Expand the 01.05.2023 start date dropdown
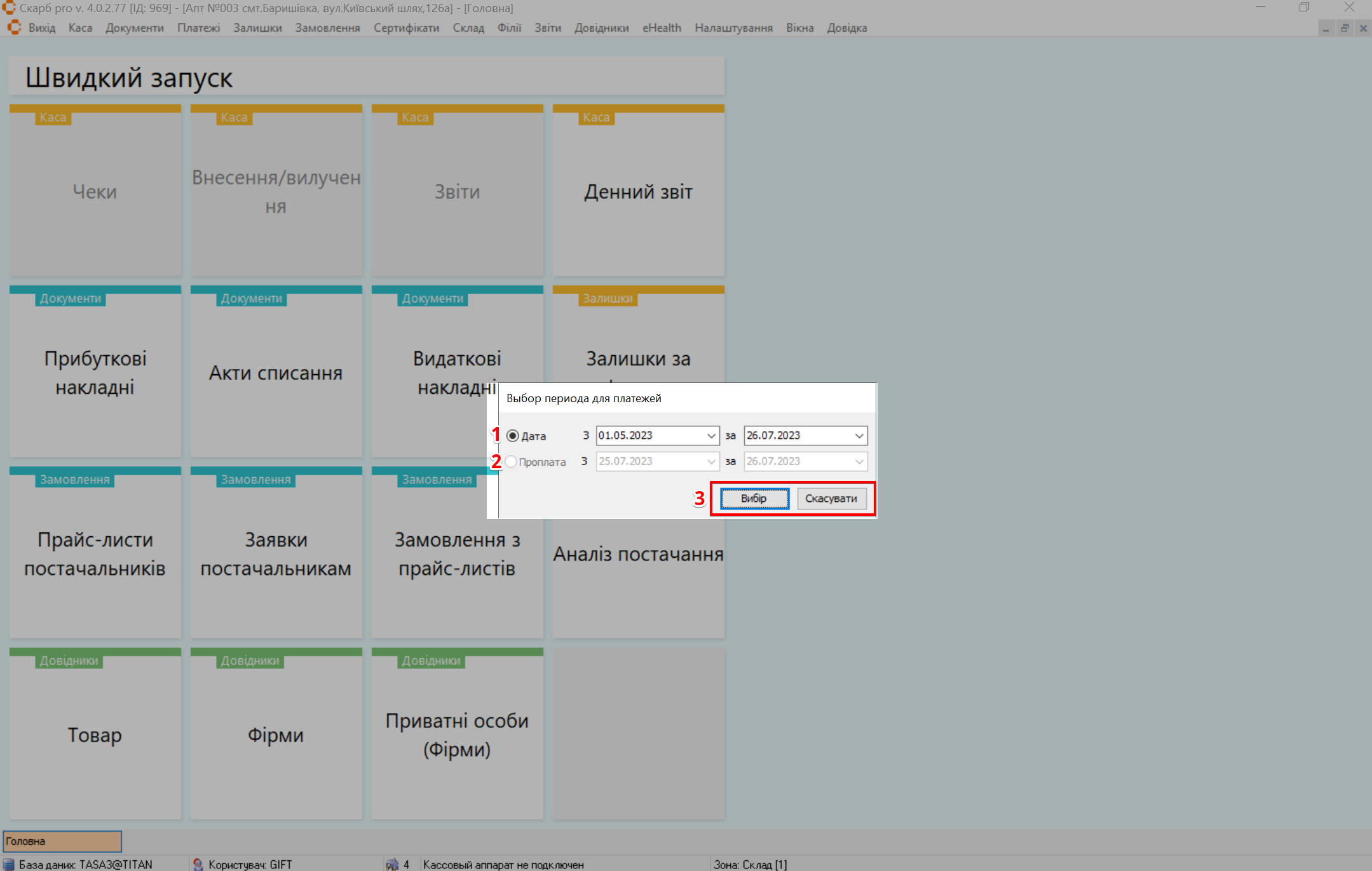Screen dimensions: 1372x871 click(711, 436)
